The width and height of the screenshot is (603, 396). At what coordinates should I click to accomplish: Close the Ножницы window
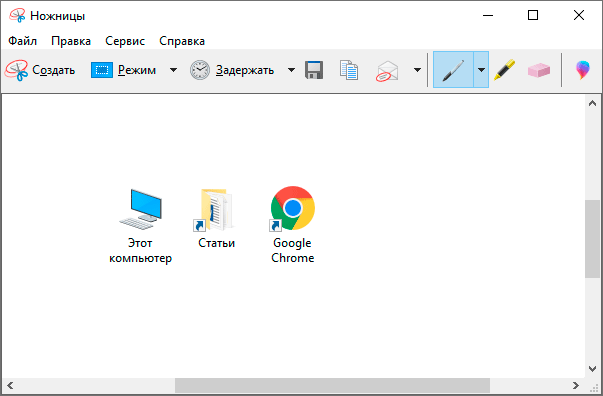click(578, 15)
